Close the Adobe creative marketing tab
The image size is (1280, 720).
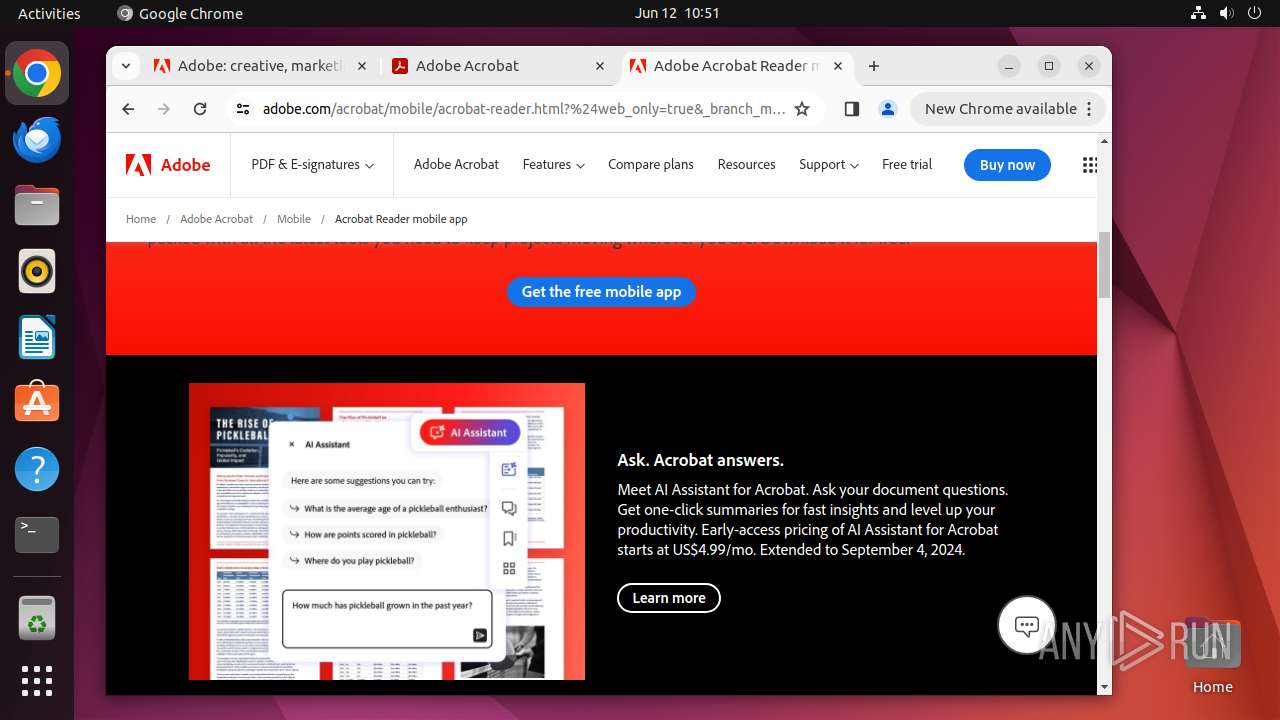pyautogui.click(x=362, y=66)
